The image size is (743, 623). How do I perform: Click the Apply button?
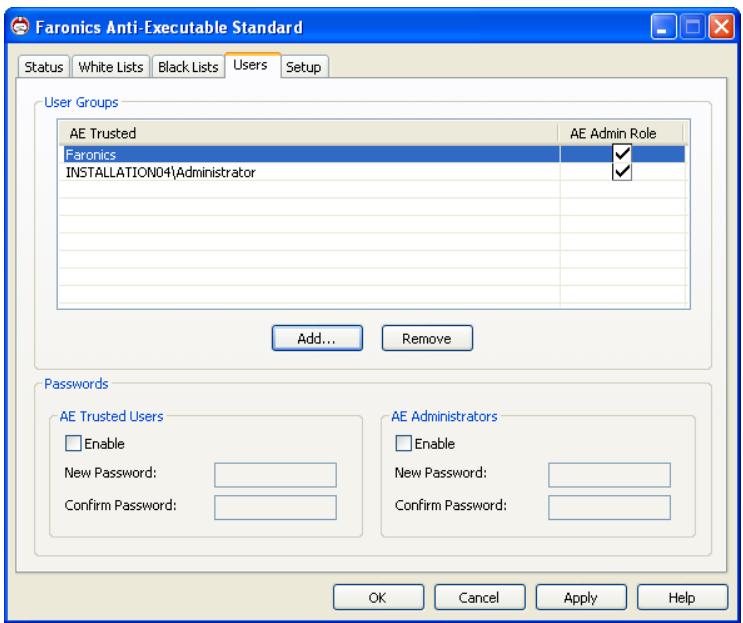[x=581, y=597]
